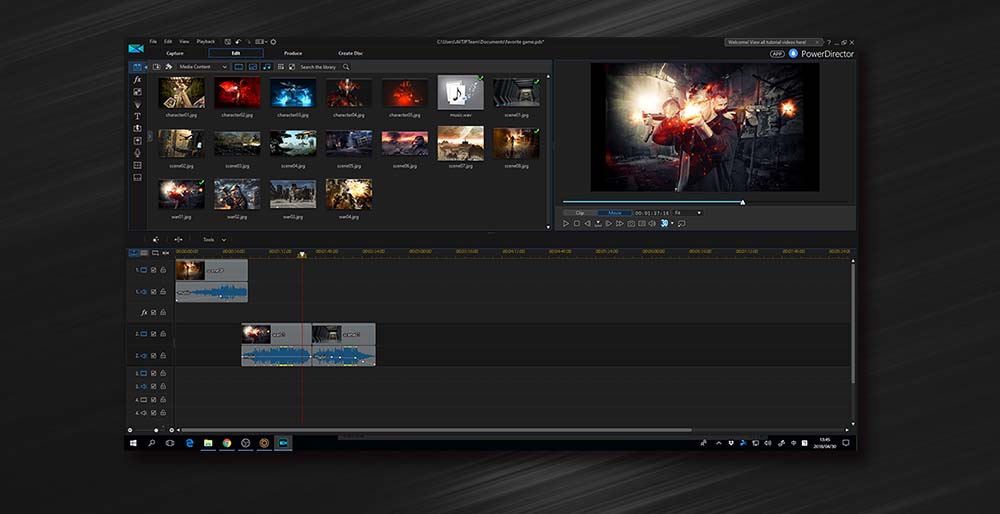Click the preview seek bar handle
Screen dimensions: 1000x514
[742, 202]
